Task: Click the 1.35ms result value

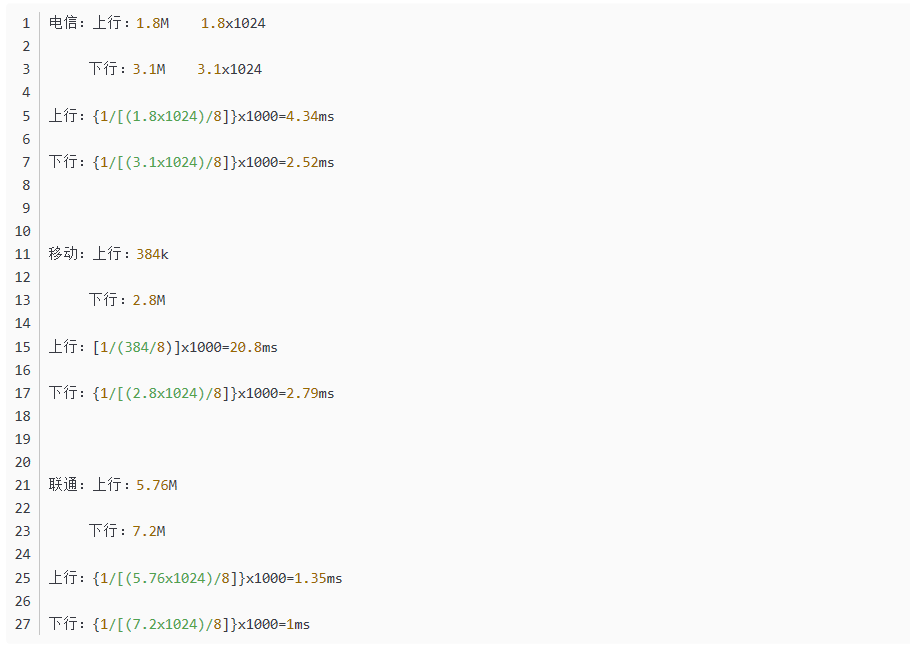Action: click(x=318, y=578)
